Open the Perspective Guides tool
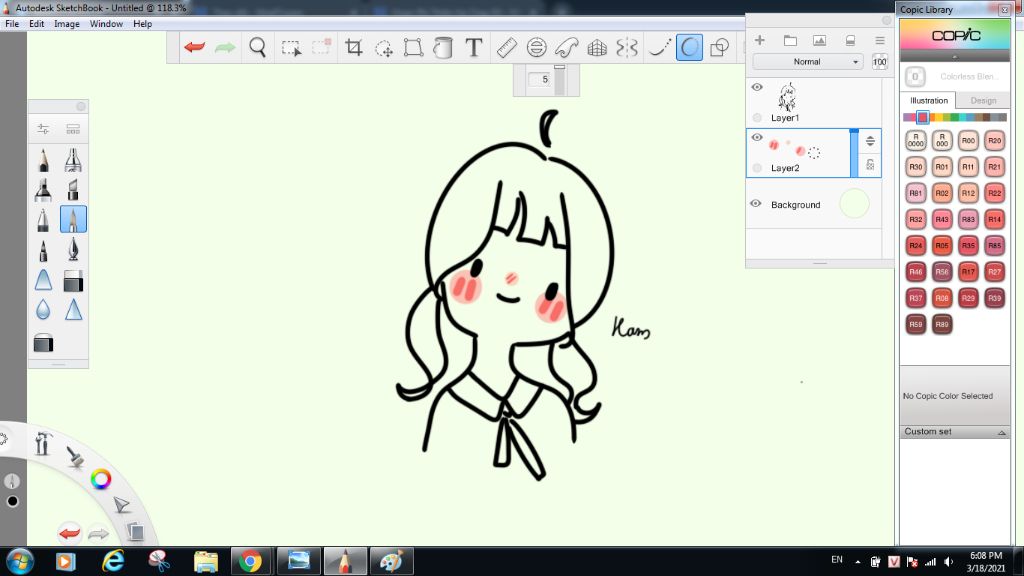1024x576 pixels. (597, 48)
